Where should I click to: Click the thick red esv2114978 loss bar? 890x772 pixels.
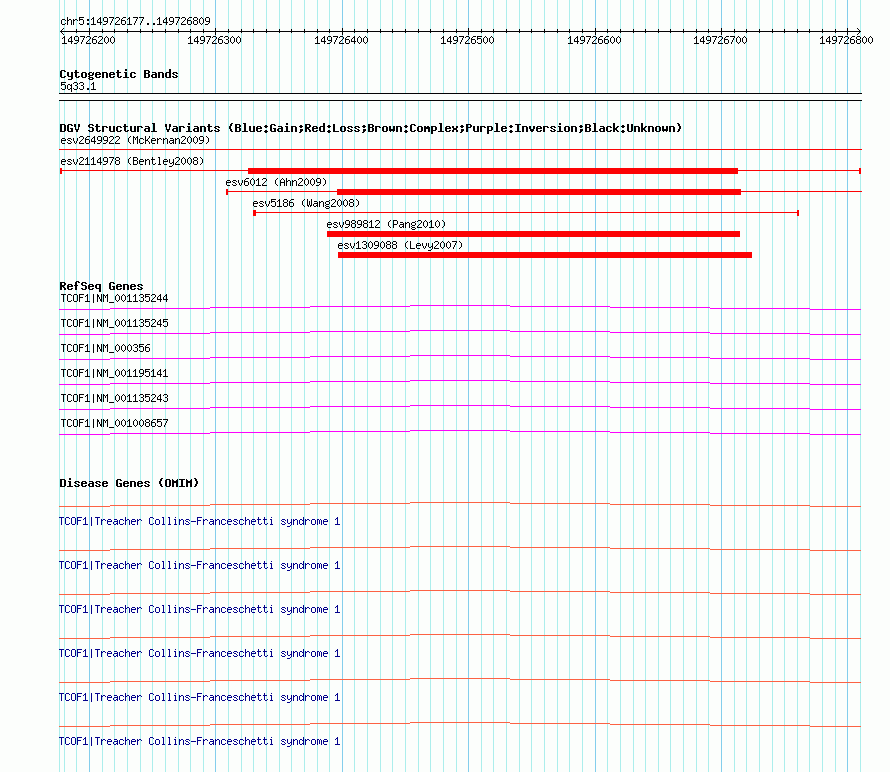tap(493, 171)
